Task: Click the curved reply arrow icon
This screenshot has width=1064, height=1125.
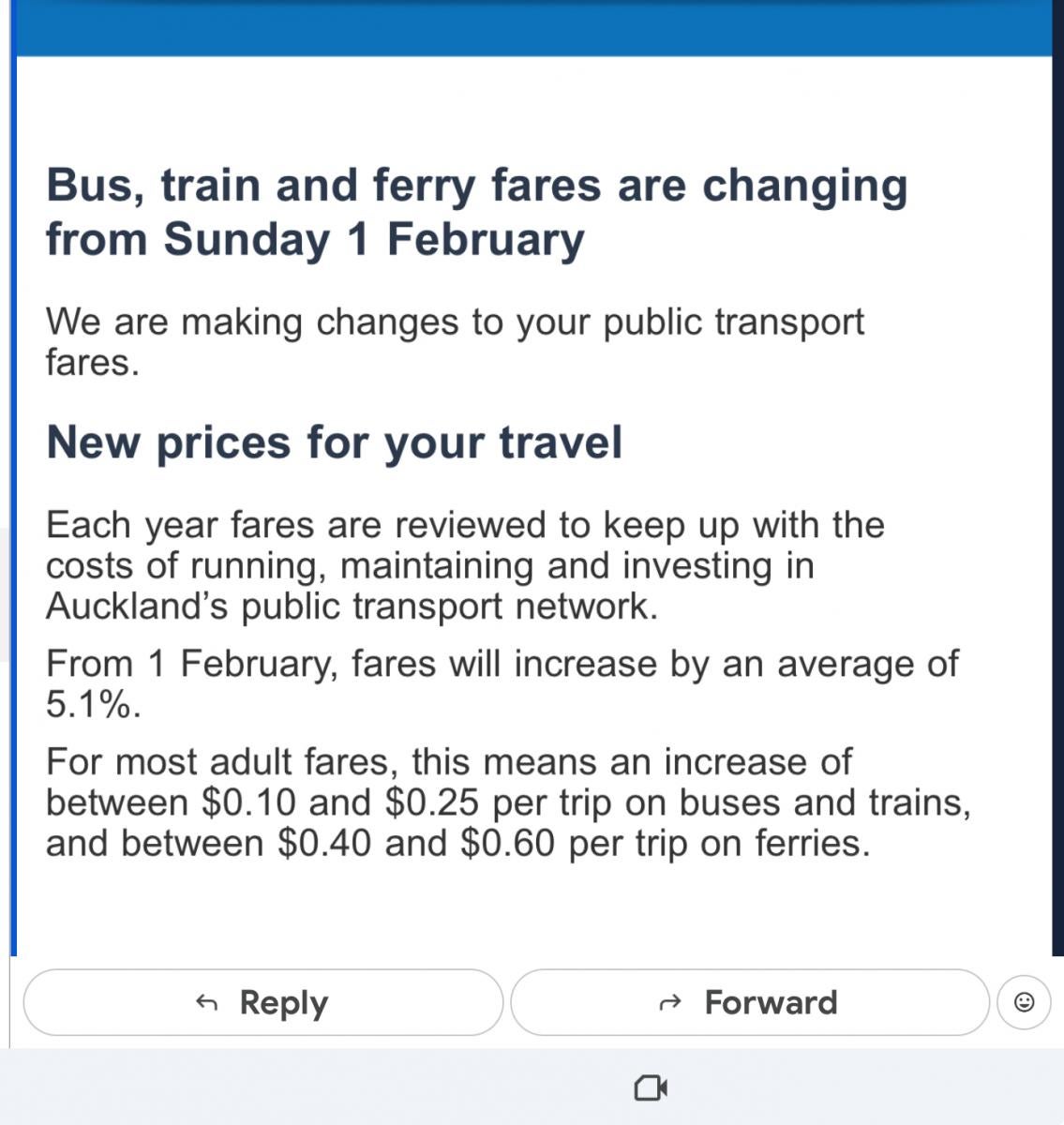Action: (x=206, y=1003)
